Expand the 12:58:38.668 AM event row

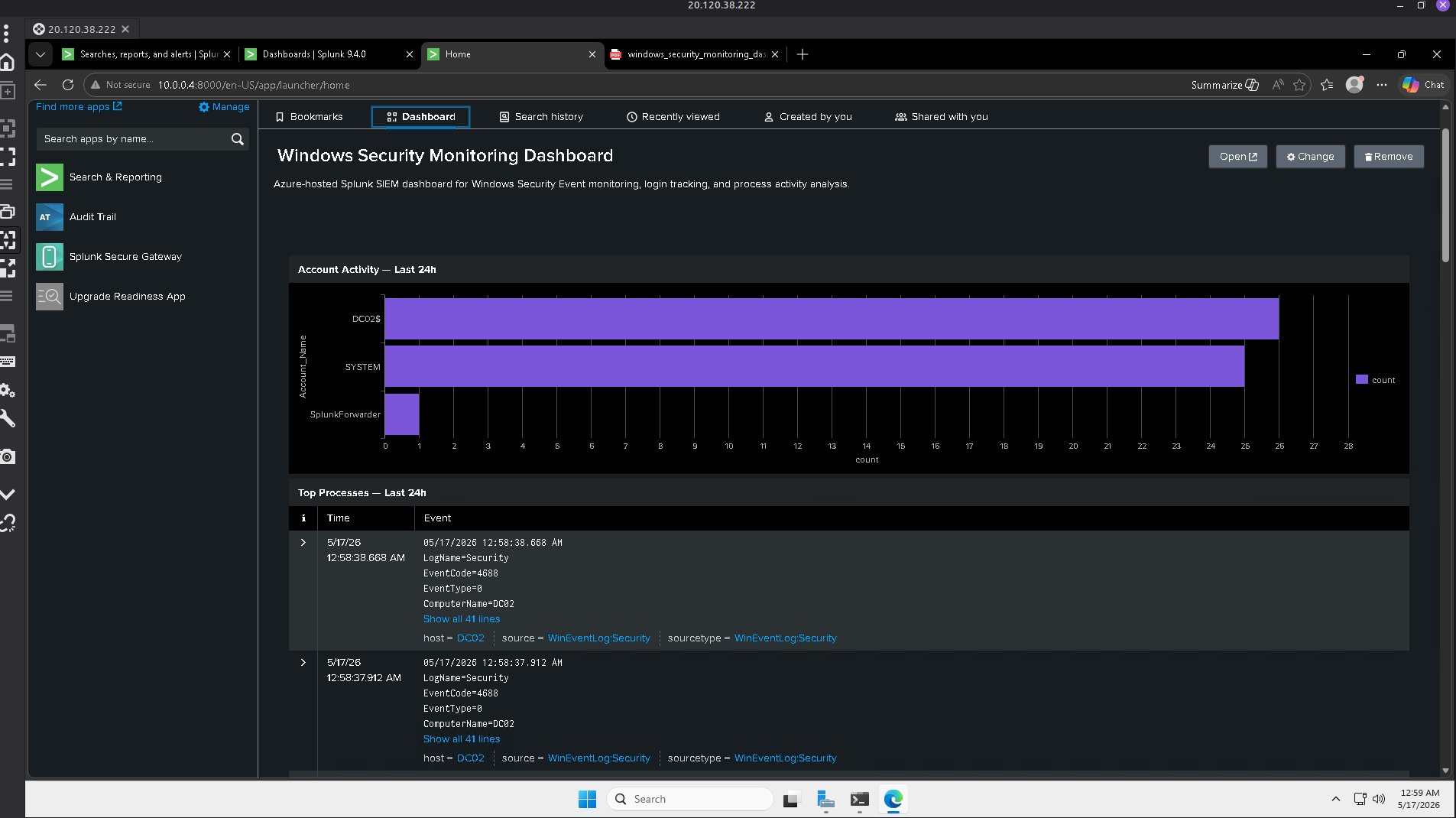pyautogui.click(x=303, y=543)
